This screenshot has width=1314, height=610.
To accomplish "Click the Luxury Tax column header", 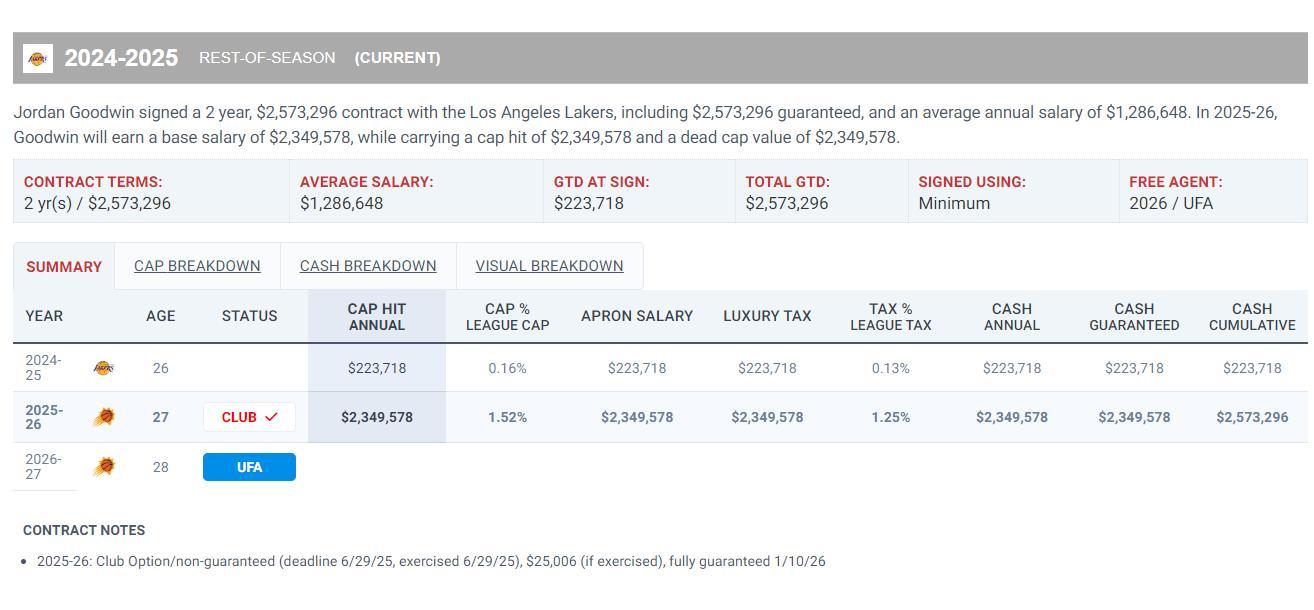I will [767, 316].
